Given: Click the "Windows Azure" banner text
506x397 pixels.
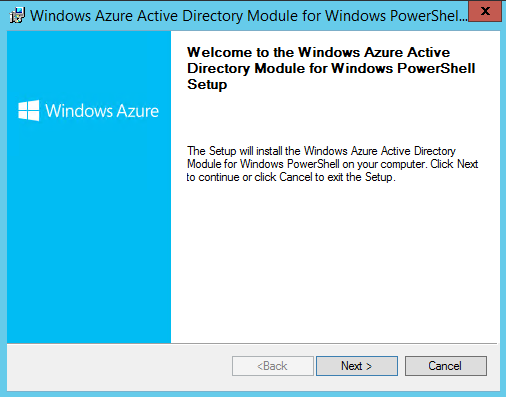Looking at the screenshot, I should point(102,111).
